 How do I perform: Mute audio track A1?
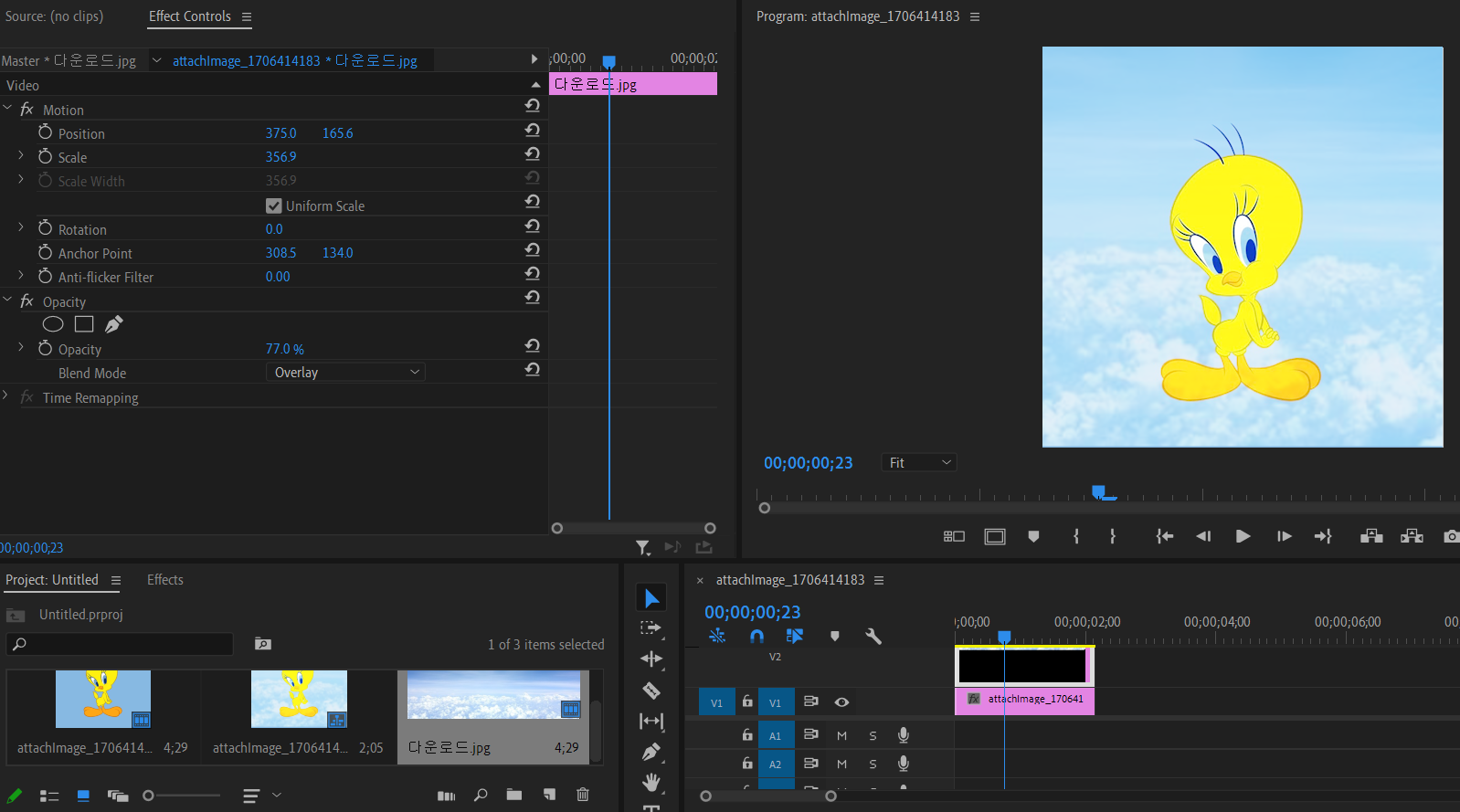point(841,736)
